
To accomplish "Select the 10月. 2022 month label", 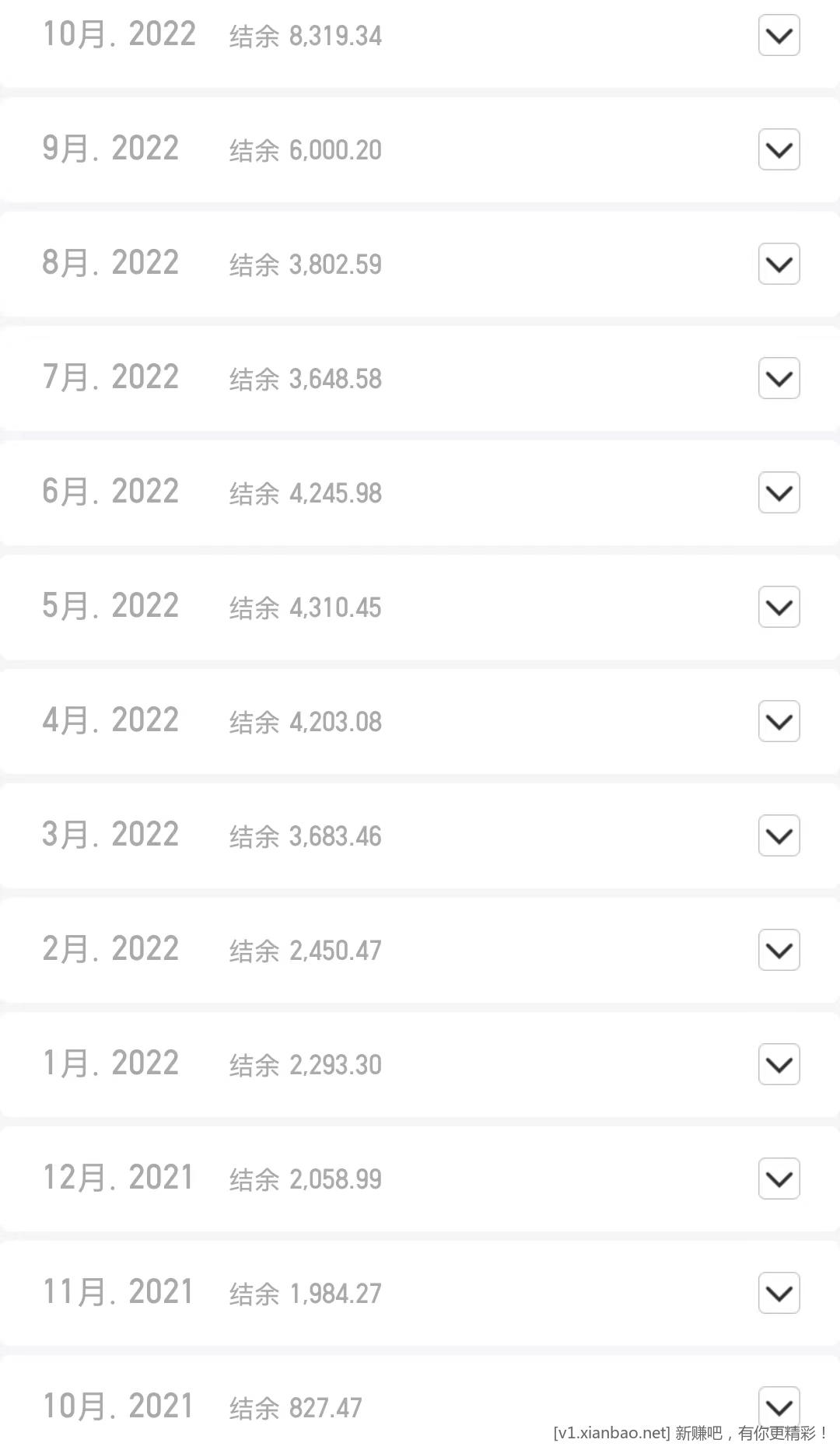I will click(x=119, y=35).
